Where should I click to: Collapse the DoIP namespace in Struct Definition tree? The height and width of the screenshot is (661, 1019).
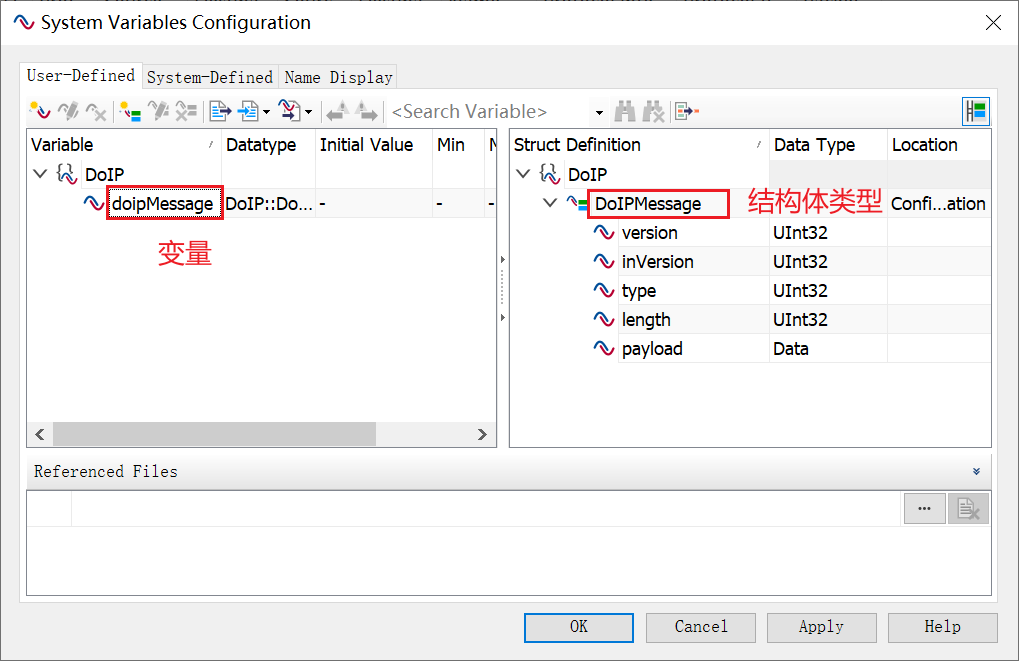523,174
